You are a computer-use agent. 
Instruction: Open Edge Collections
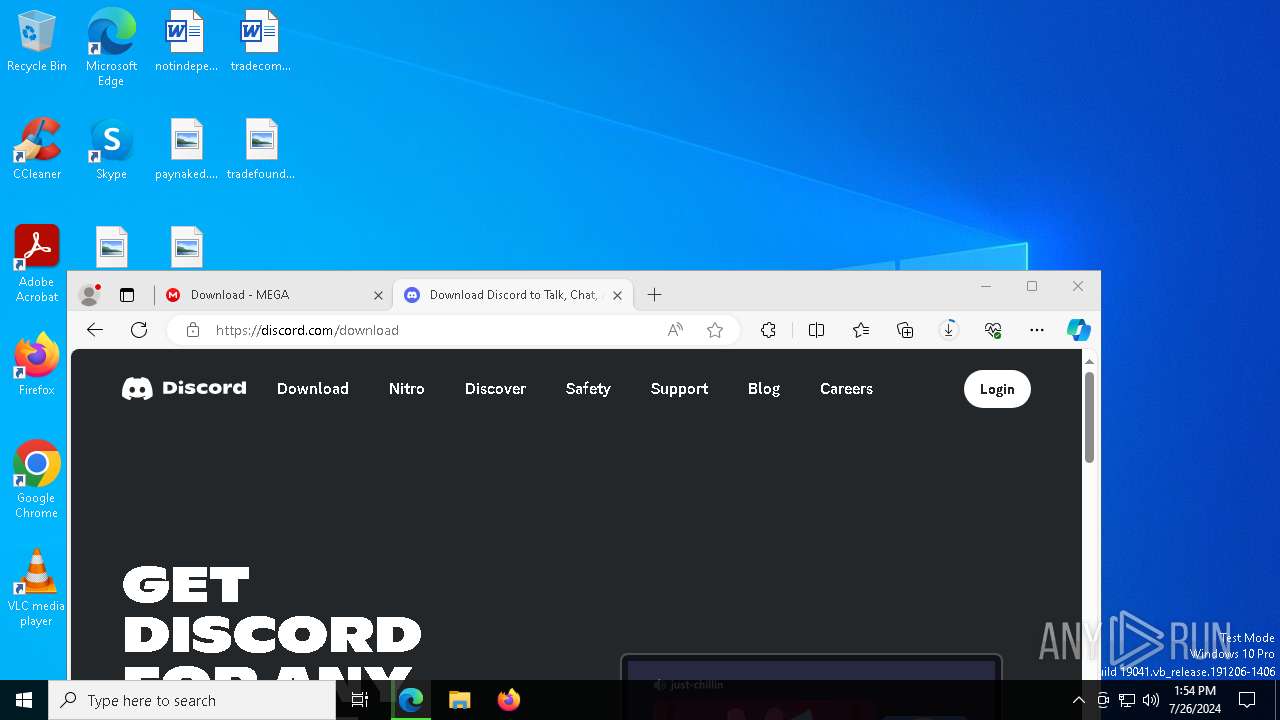[x=905, y=330]
